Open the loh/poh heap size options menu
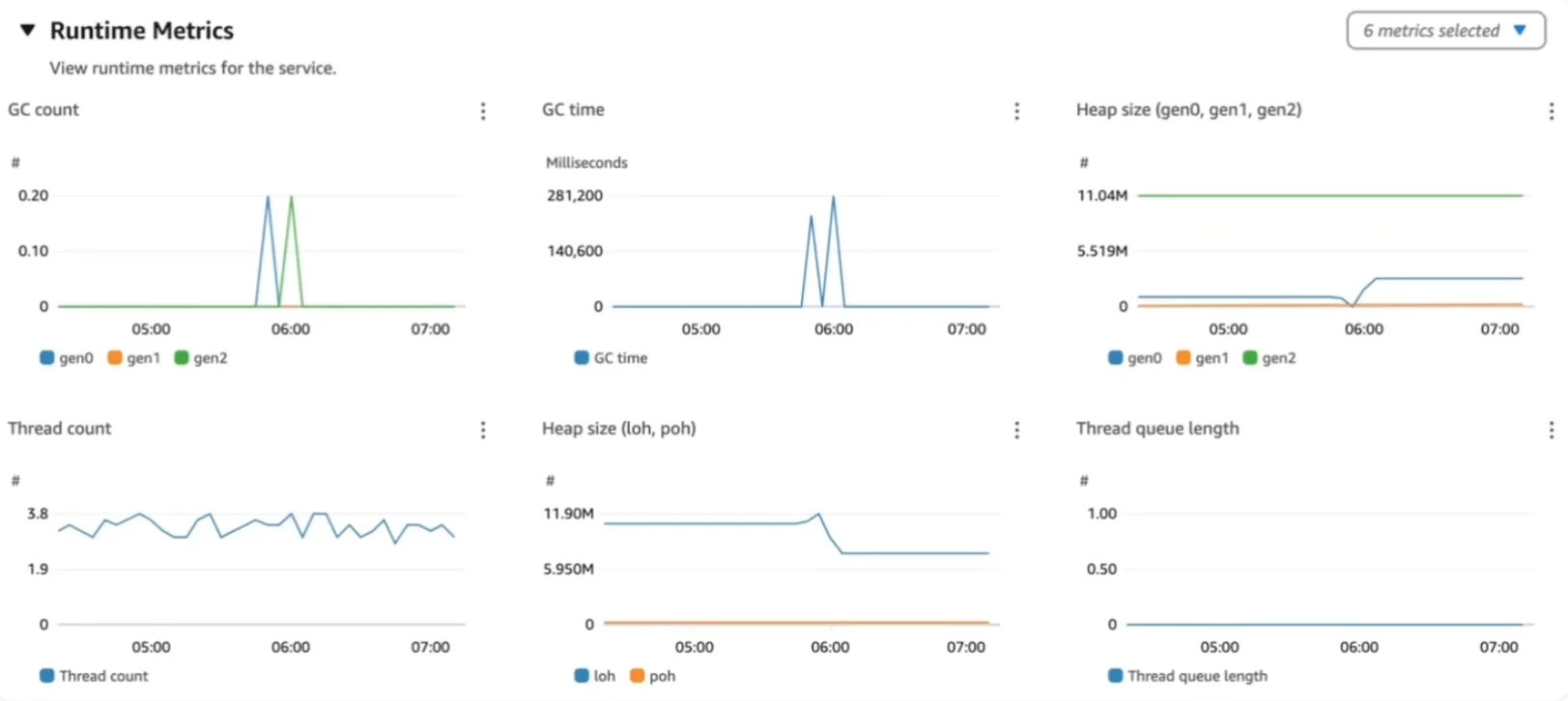 point(1016,430)
